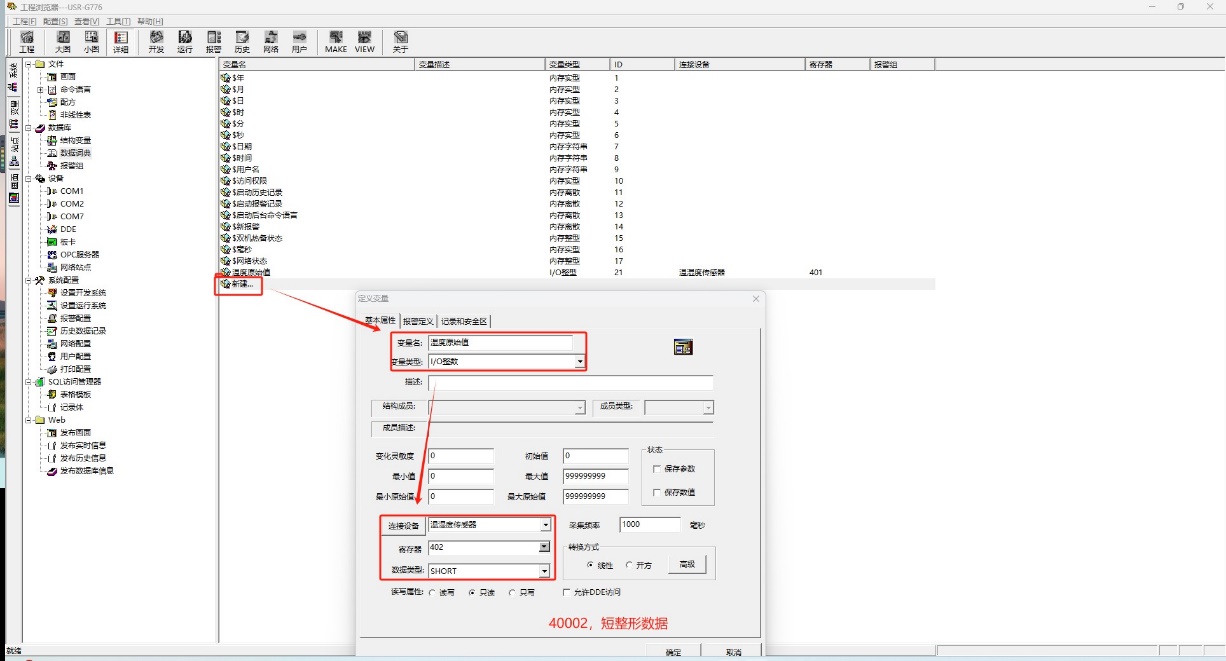Click the 开发 toolbar icon
The width and height of the screenshot is (1226, 661).
pyautogui.click(x=156, y=41)
